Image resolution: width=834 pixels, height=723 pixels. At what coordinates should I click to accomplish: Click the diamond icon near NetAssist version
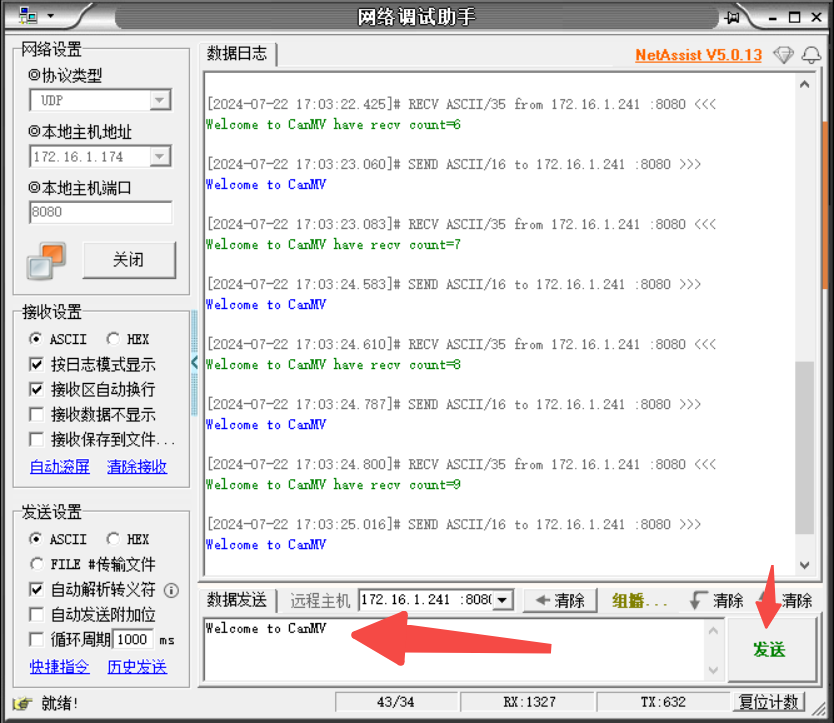(x=783, y=56)
